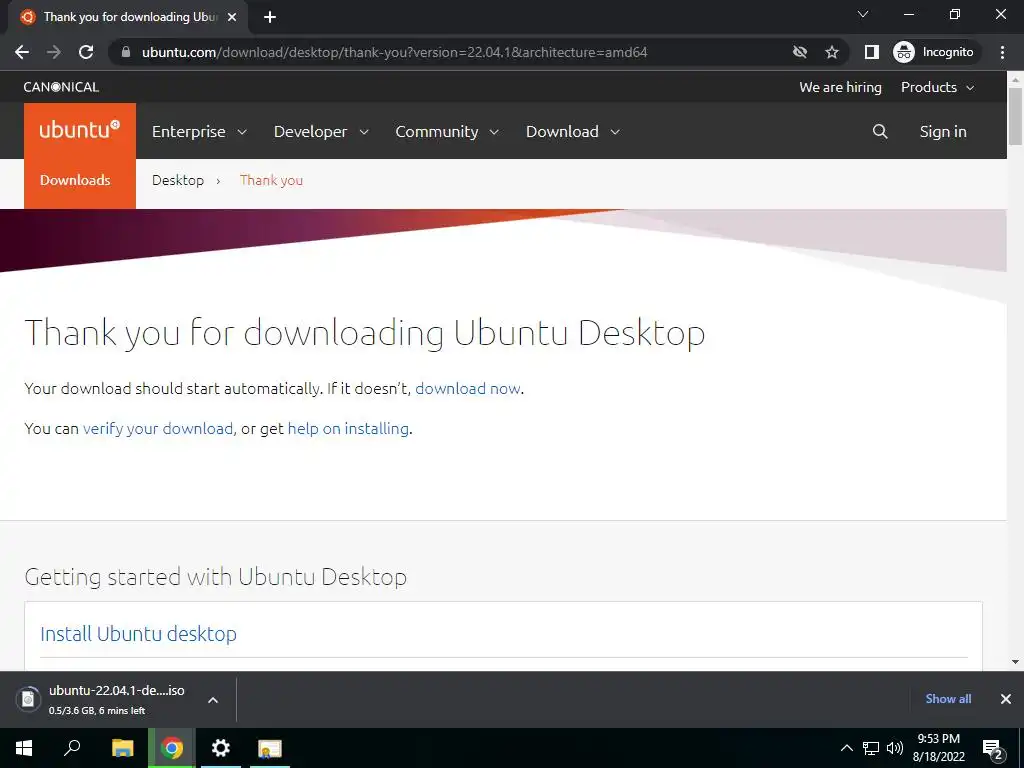Click the site search magnifier icon

click(x=880, y=131)
